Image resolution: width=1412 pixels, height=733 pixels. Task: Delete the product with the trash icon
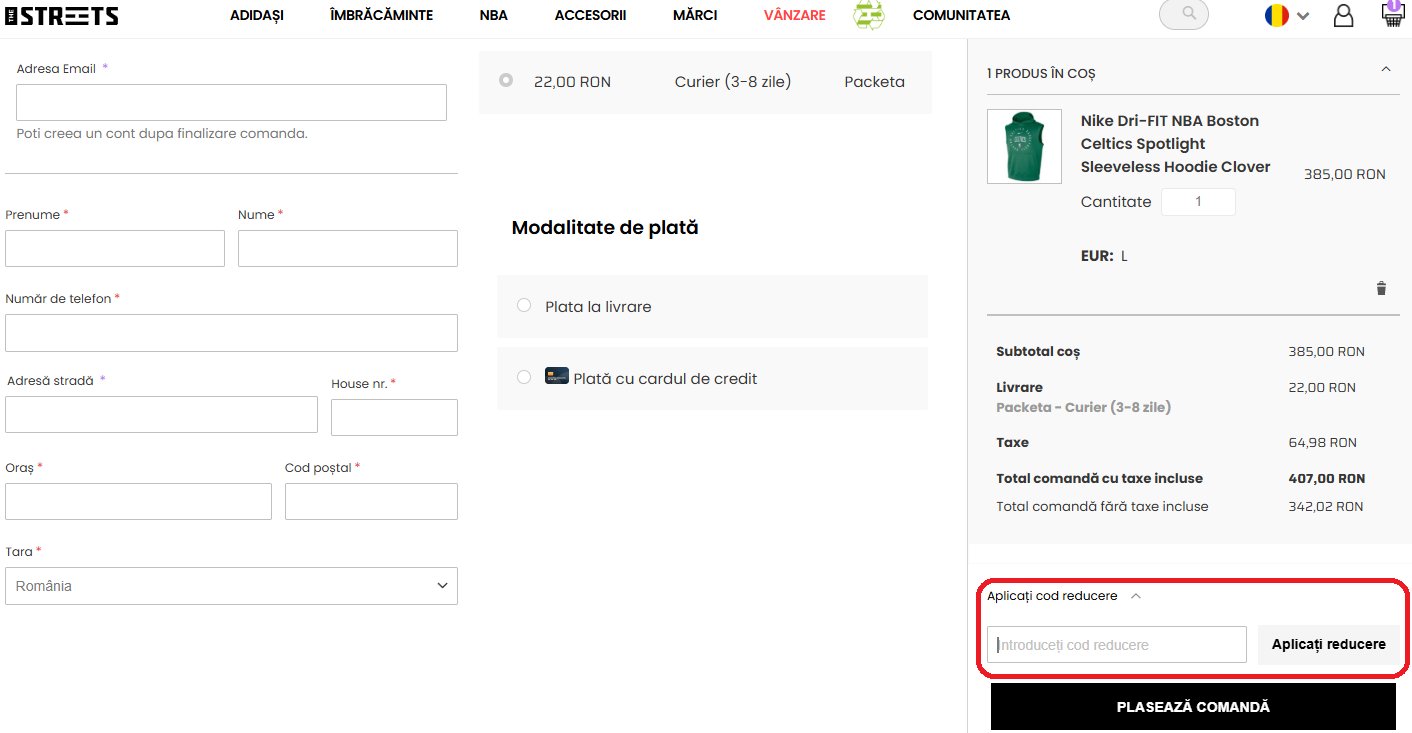pos(1381,289)
